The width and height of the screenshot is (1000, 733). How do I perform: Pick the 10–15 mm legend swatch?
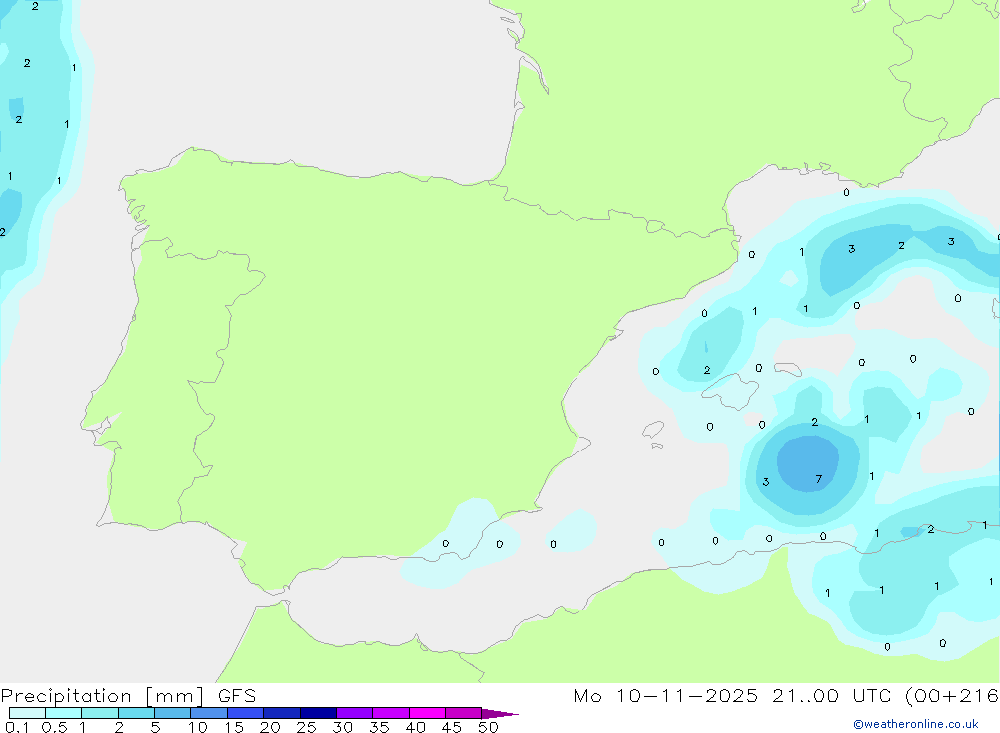[209, 713]
